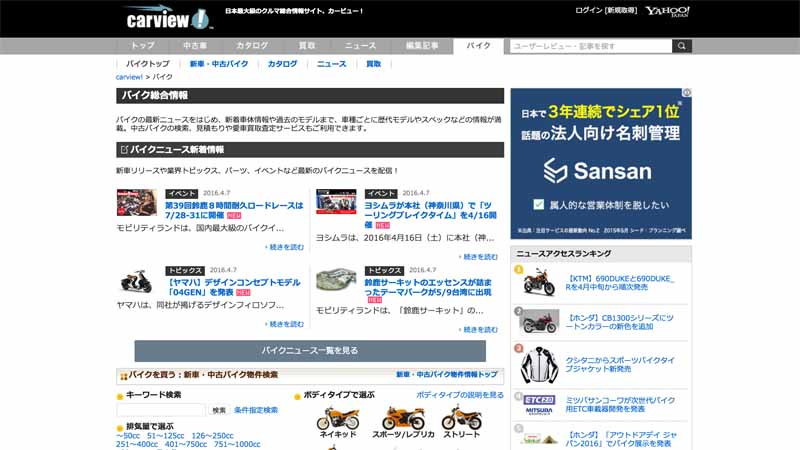The image size is (800, 450).
Task: Click the ログイン link in header
Action: point(589,10)
